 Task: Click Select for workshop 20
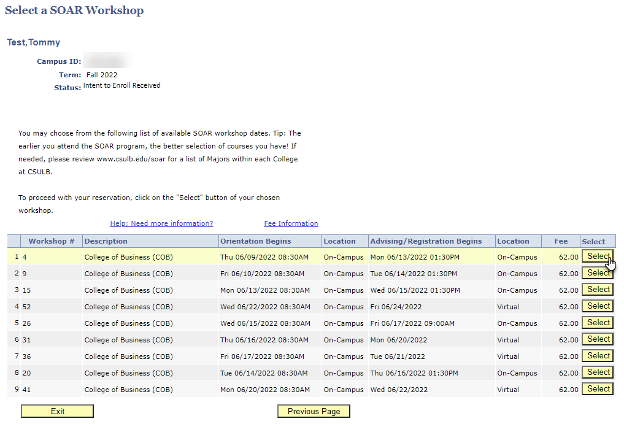coord(598,372)
